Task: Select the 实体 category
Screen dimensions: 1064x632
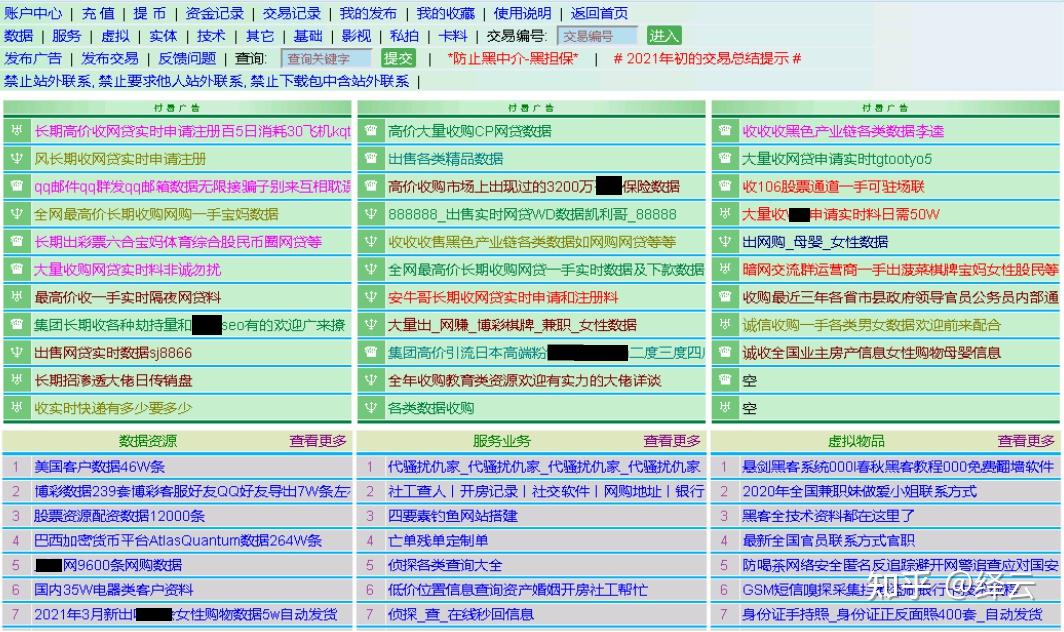Action: [x=163, y=36]
